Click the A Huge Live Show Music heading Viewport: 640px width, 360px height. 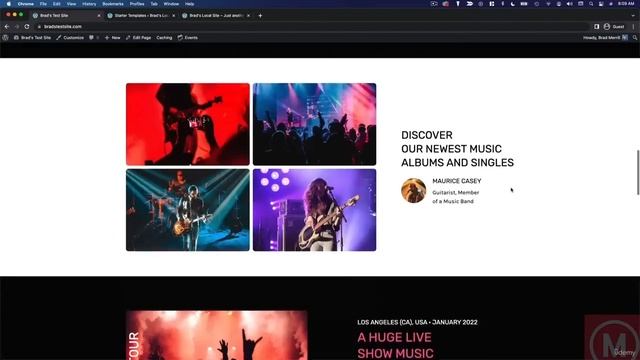pos(395,345)
